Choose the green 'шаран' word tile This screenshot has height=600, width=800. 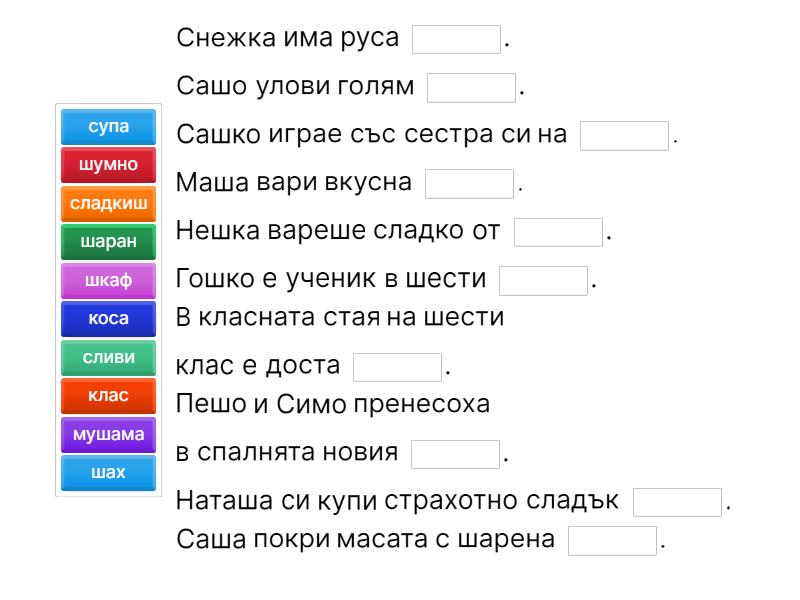pos(108,241)
